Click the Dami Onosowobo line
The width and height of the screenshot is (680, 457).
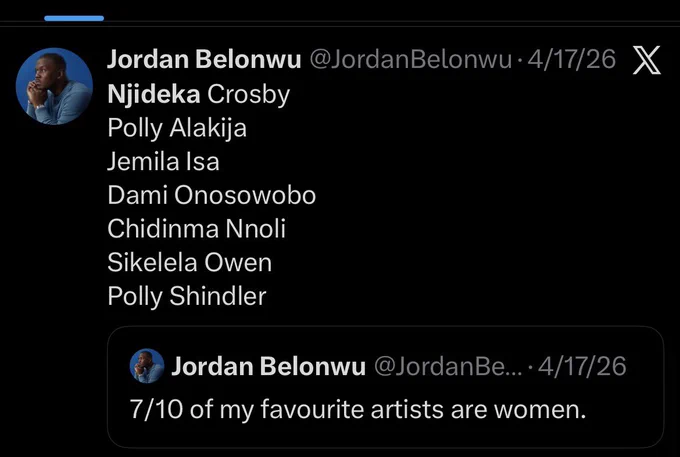tap(212, 195)
